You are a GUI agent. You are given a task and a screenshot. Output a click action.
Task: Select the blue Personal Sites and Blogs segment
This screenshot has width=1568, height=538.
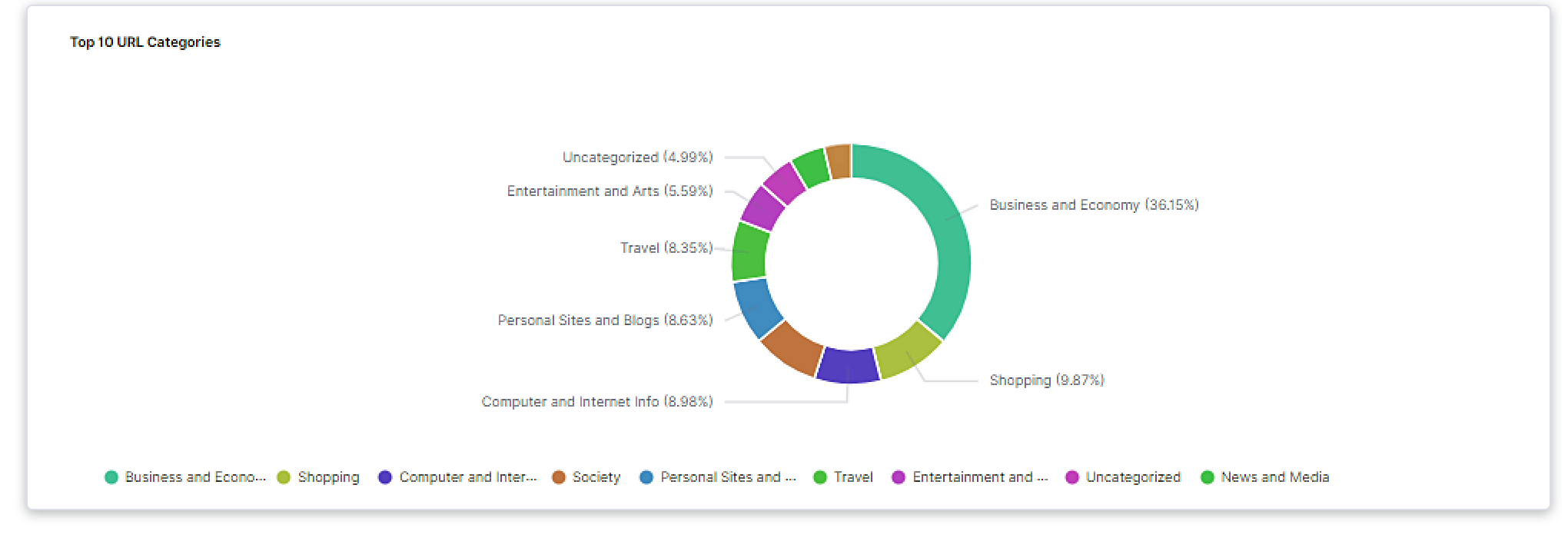[757, 307]
